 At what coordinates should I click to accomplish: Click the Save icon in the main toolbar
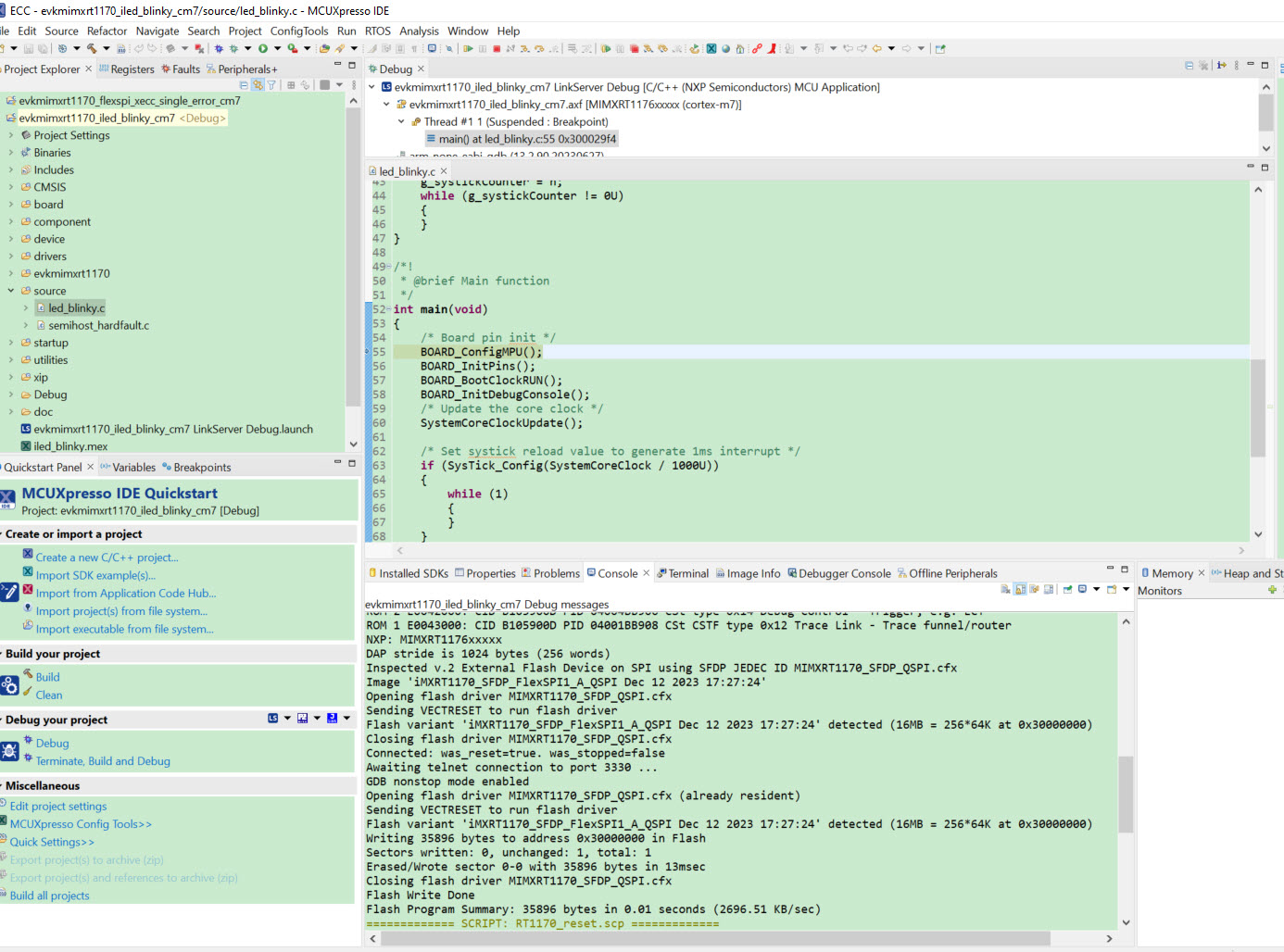tap(28, 48)
